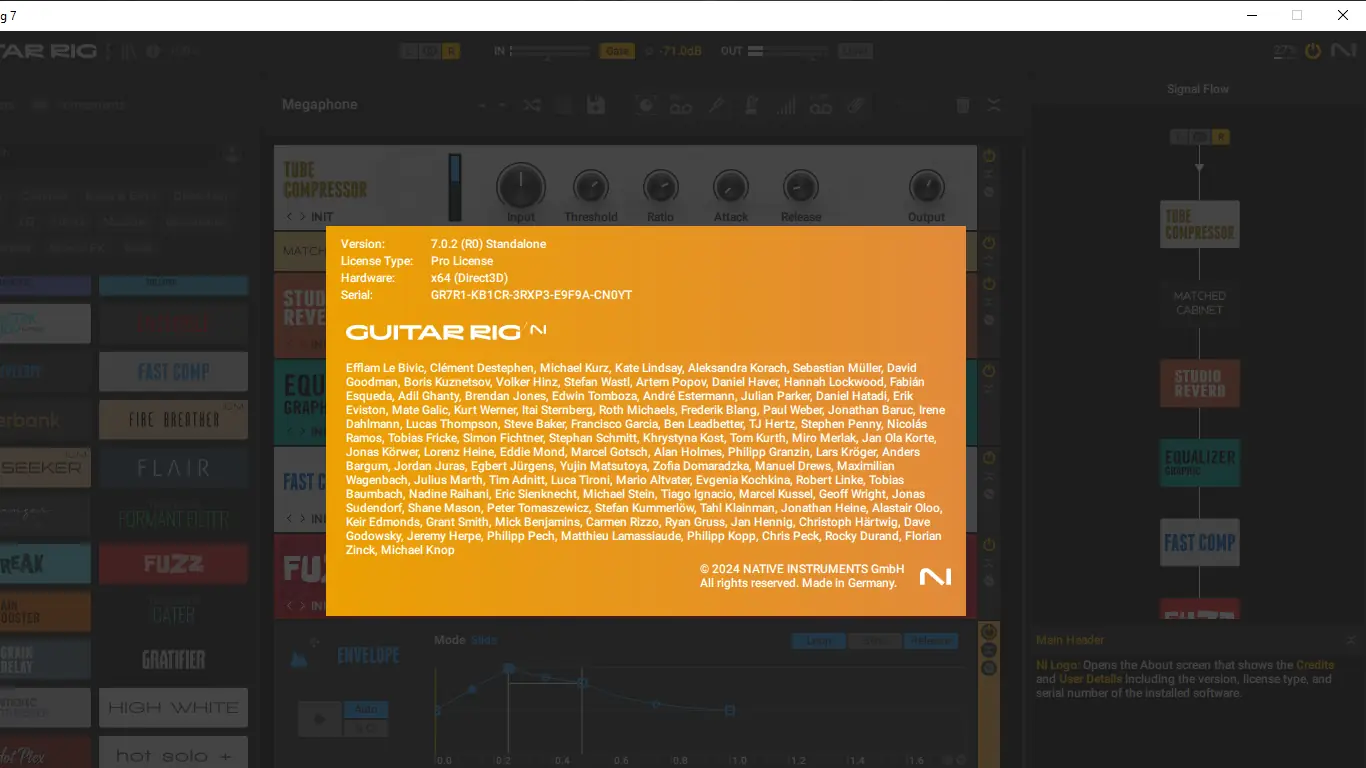The image size is (1366, 768).
Task: Toggle power for the Envelope modulator
Action: click(989, 632)
